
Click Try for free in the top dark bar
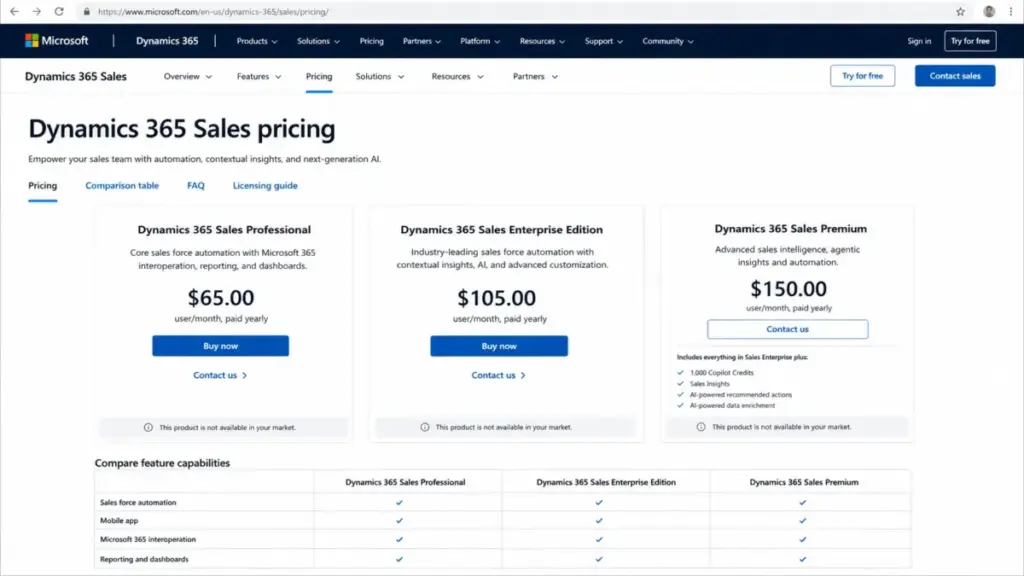[x=970, y=41]
